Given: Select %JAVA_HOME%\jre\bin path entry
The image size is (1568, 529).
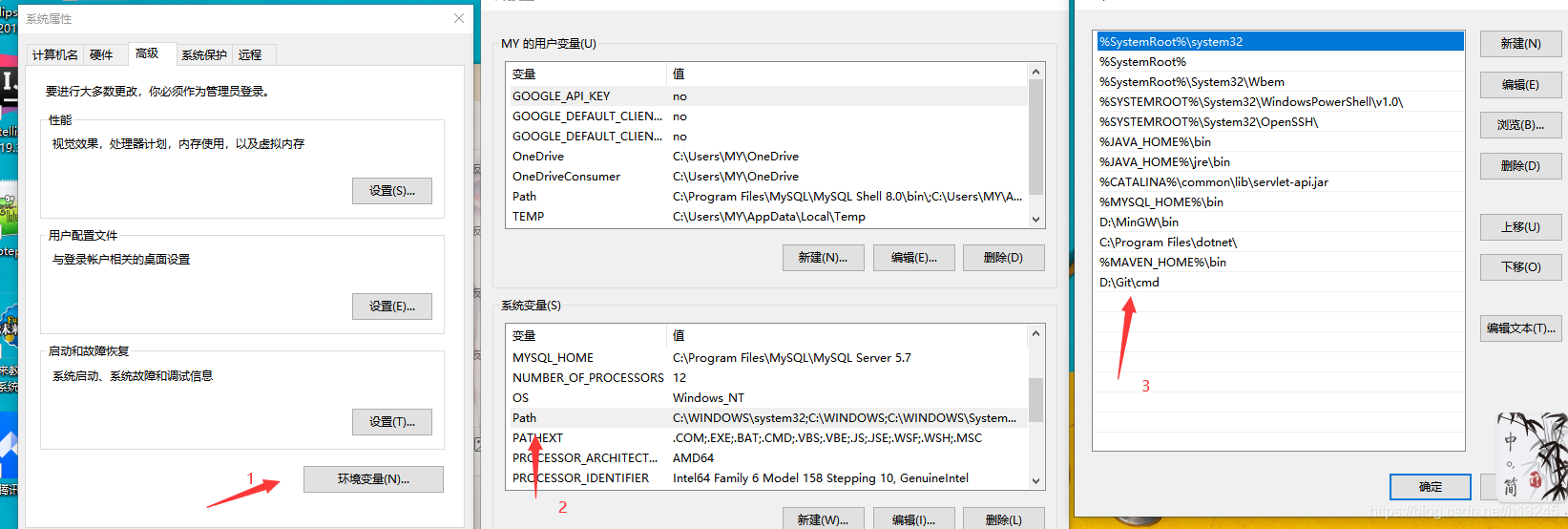Looking at the screenshot, I should coord(1279,162).
